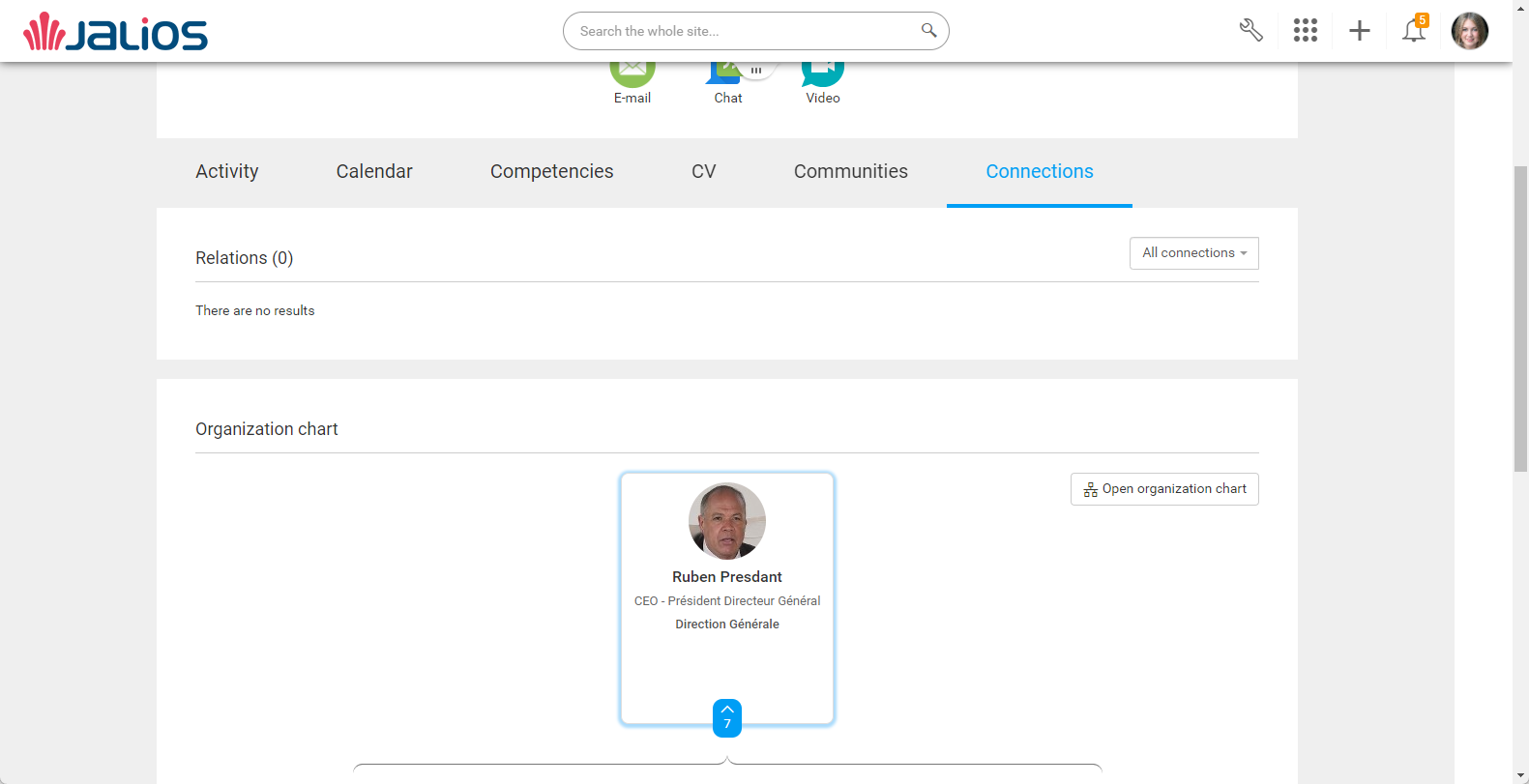Open the user profile avatar menu
The height and width of the screenshot is (784, 1529).
point(1469,31)
